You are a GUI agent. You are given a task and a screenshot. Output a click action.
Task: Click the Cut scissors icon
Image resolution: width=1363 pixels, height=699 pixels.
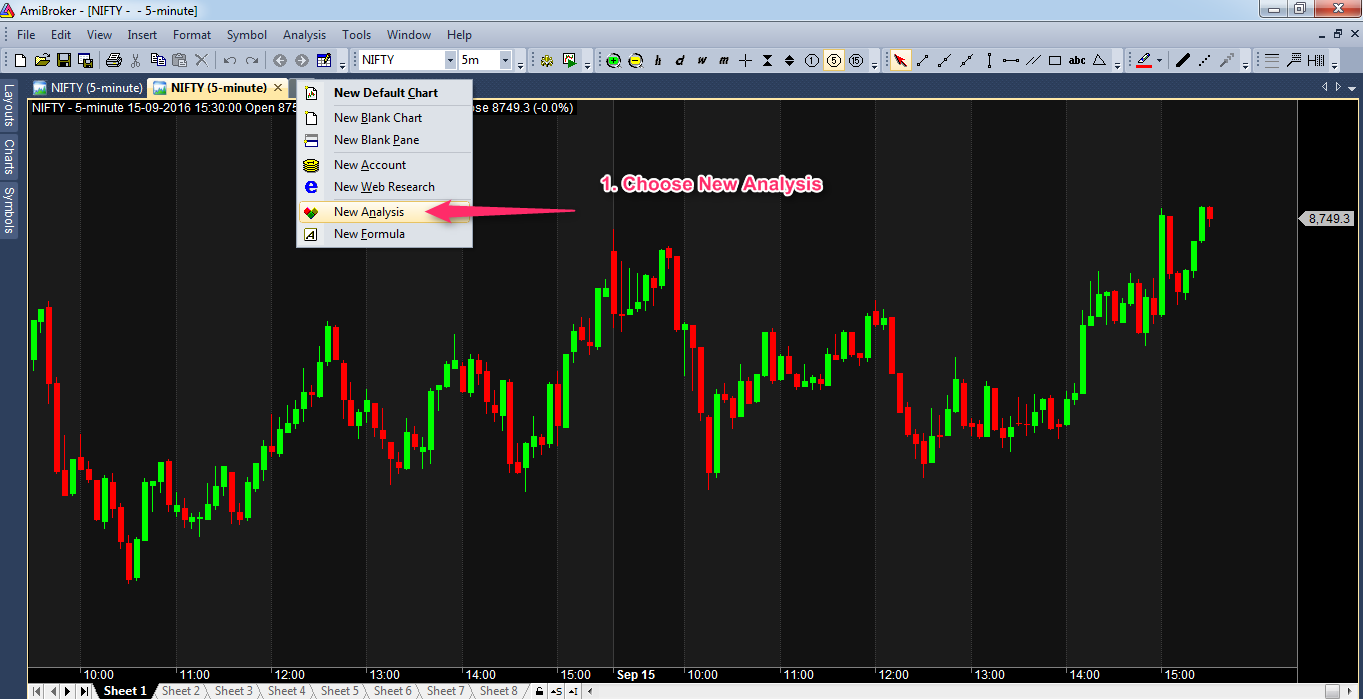(135, 60)
